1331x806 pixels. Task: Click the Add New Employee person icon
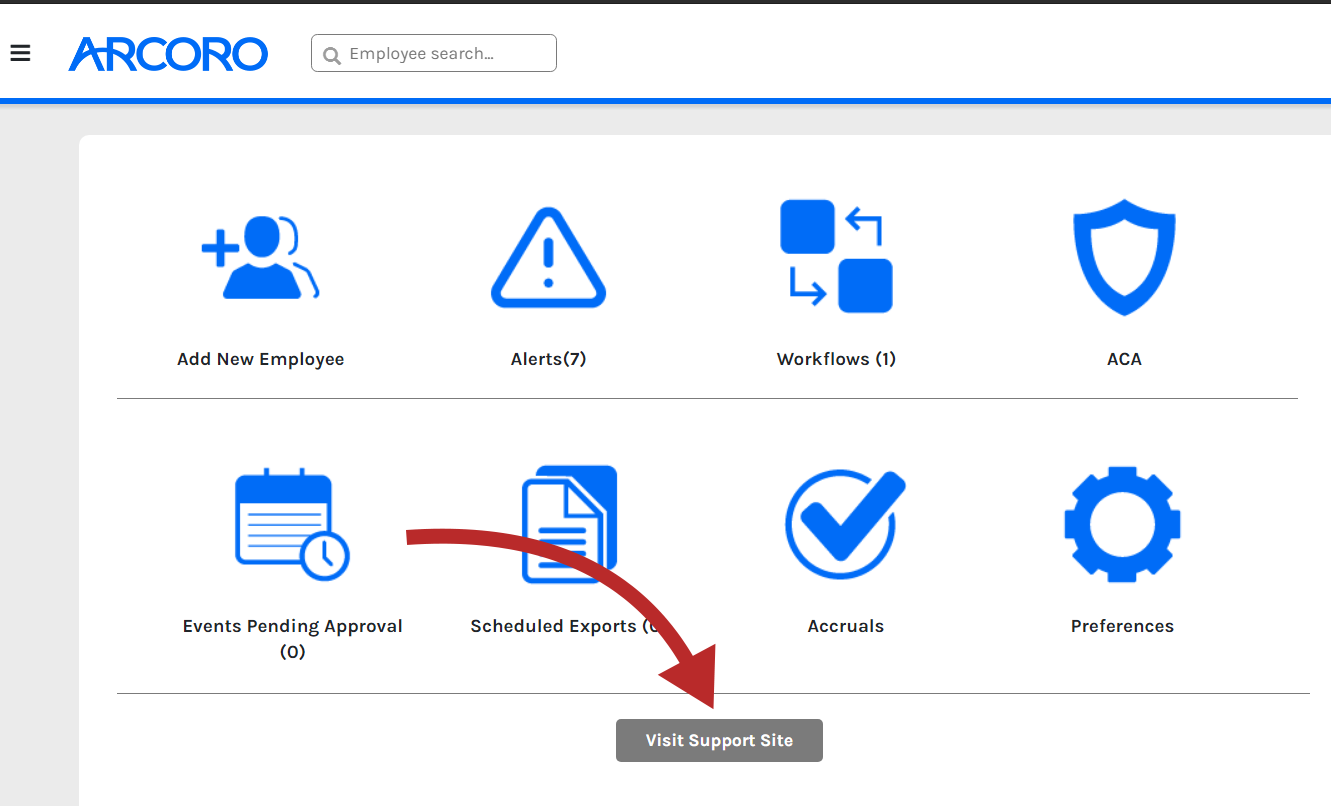coord(260,258)
